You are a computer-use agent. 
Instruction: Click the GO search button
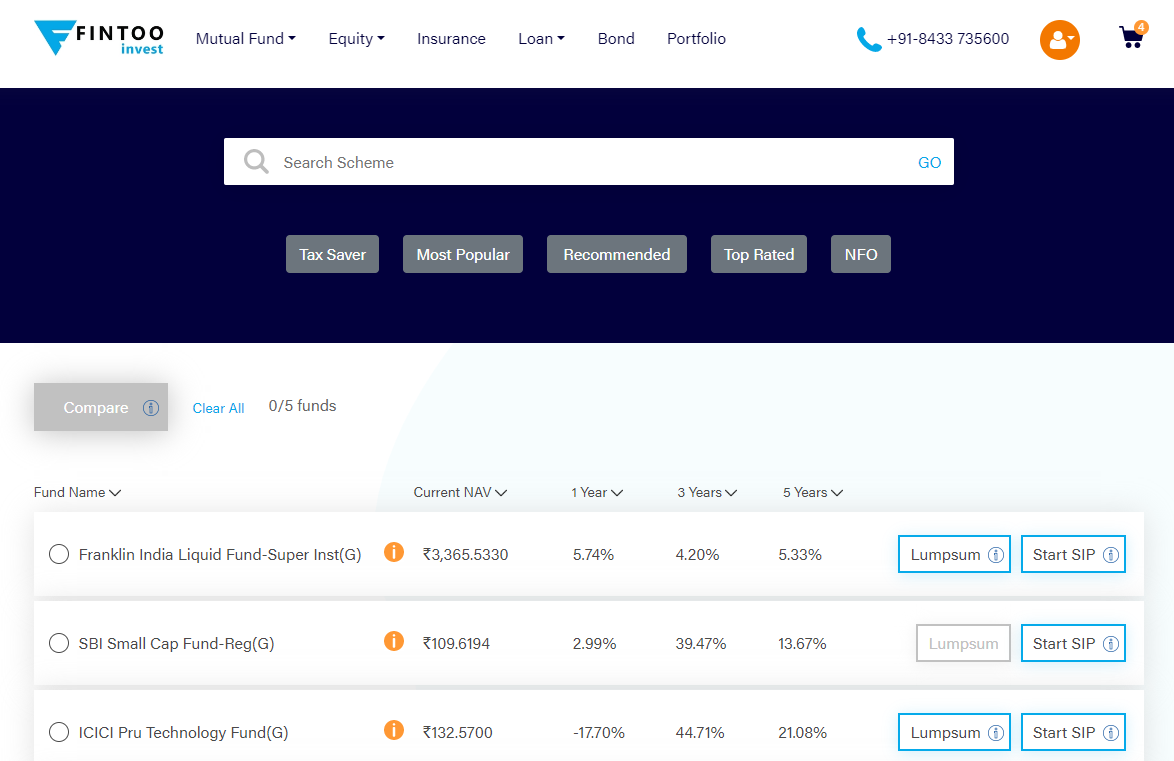pyautogui.click(x=929, y=163)
